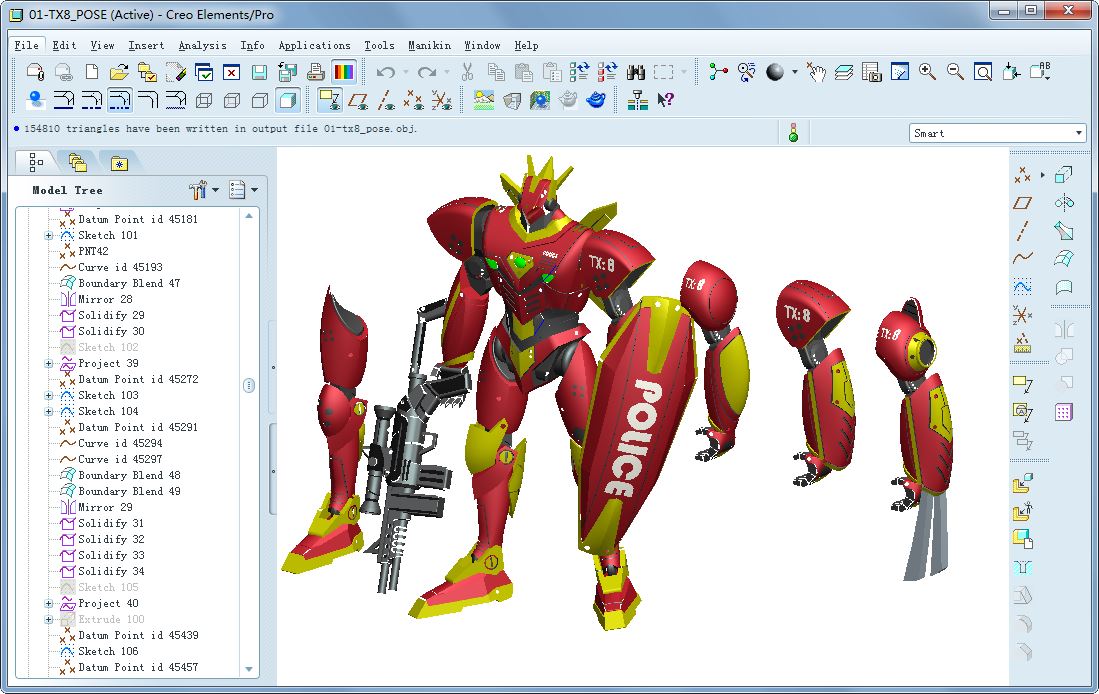Toggle datum plane display on or off
Image resolution: width=1099 pixels, height=694 pixels.
point(358,100)
